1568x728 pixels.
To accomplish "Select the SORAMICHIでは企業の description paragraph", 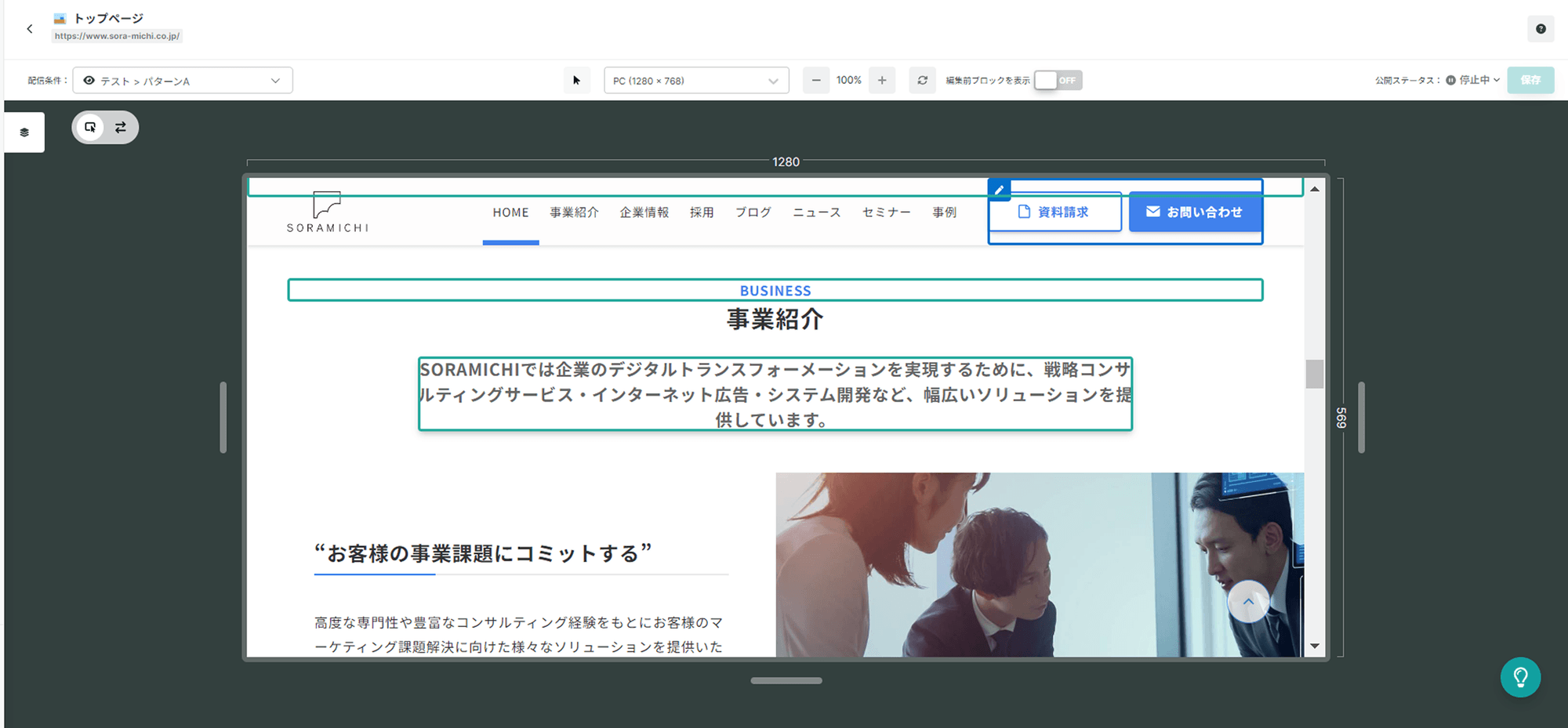I will pos(775,394).
